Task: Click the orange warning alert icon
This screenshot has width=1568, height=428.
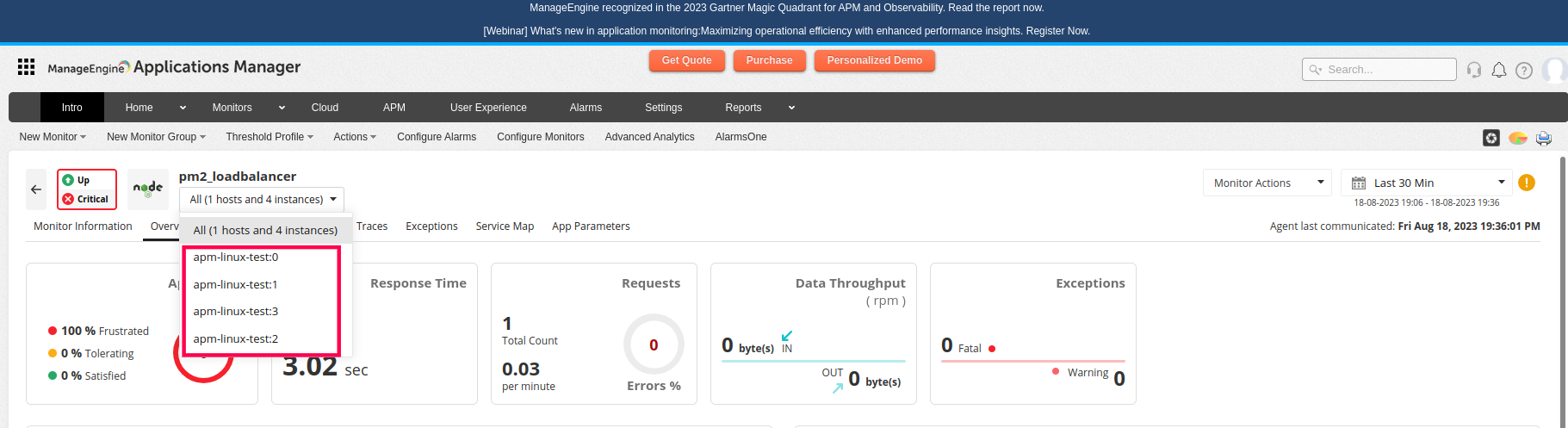Action: [x=1527, y=183]
